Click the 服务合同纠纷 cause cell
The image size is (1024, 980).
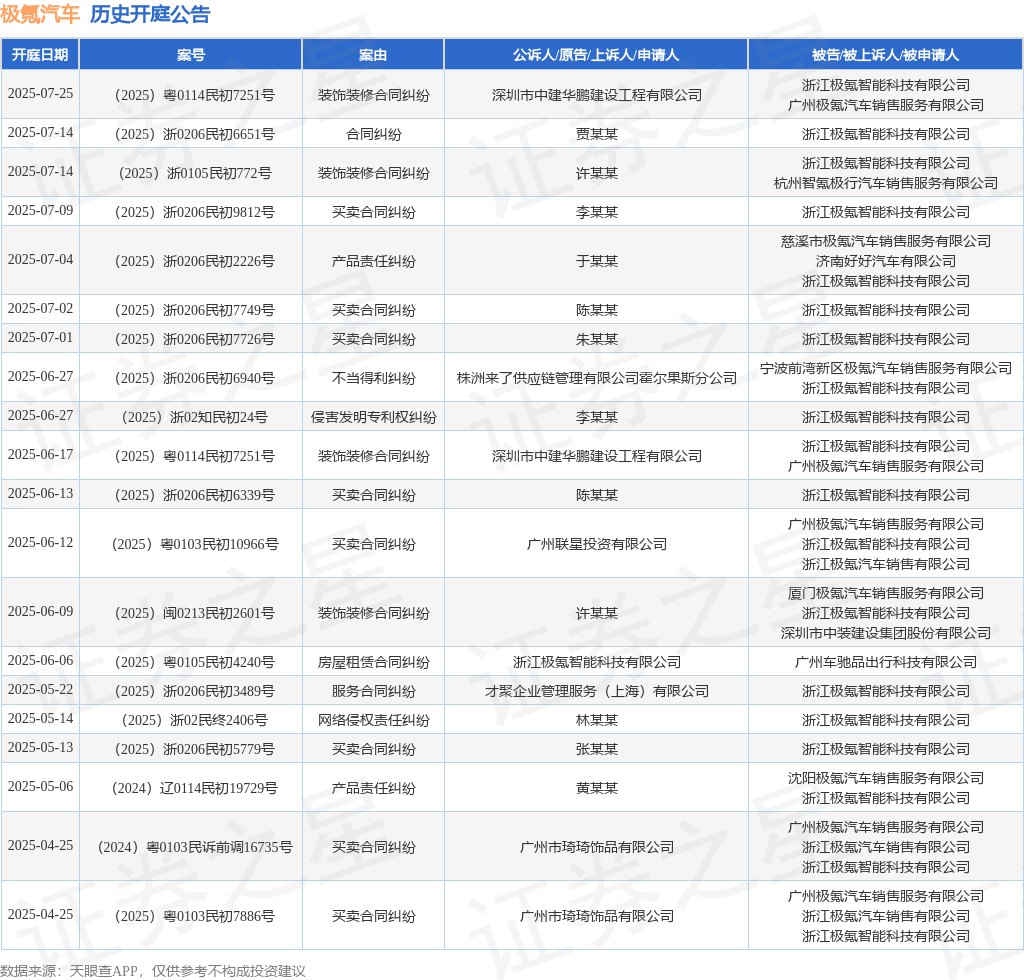tap(374, 691)
